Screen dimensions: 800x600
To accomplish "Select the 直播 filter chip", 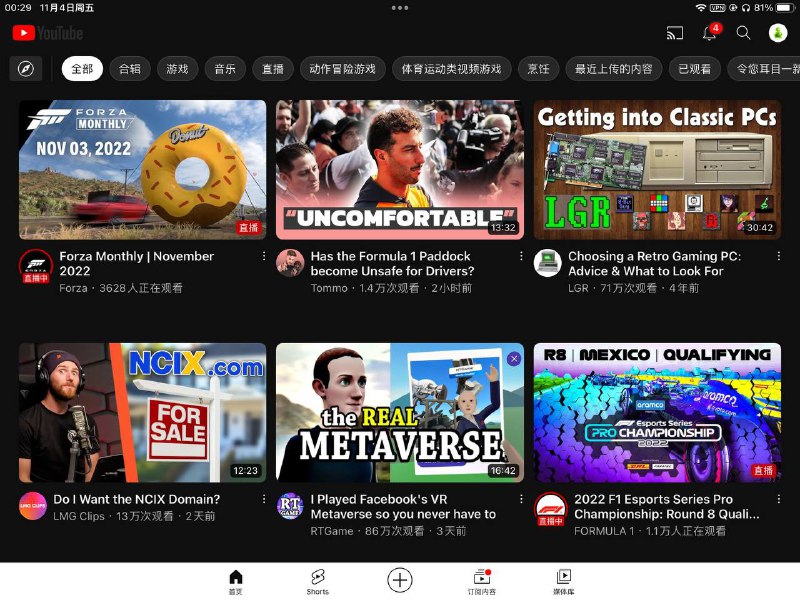I will coord(273,68).
